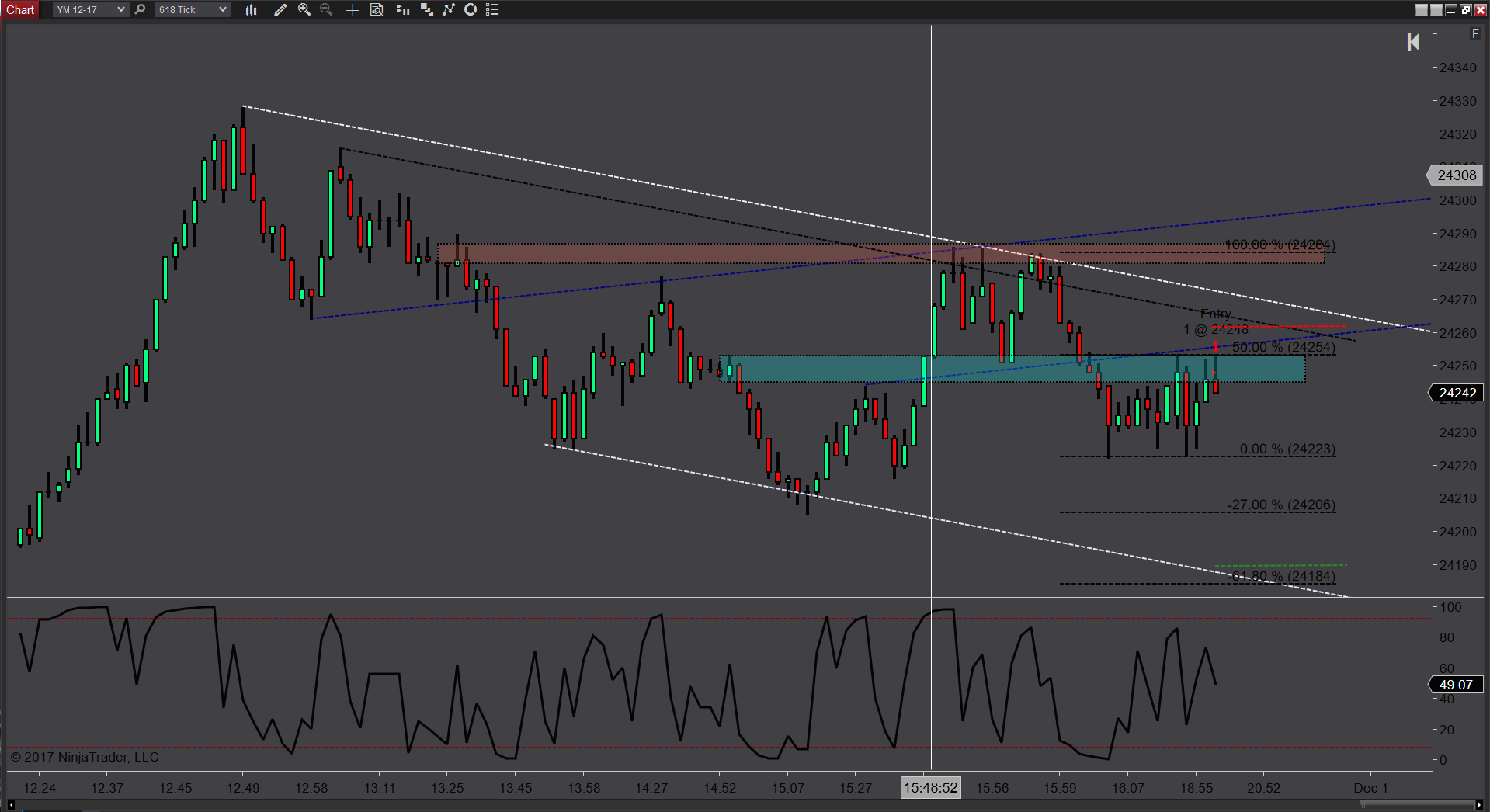The height and width of the screenshot is (812, 1490).
Task: Click the second gray window link button
Action: point(1436,10)
